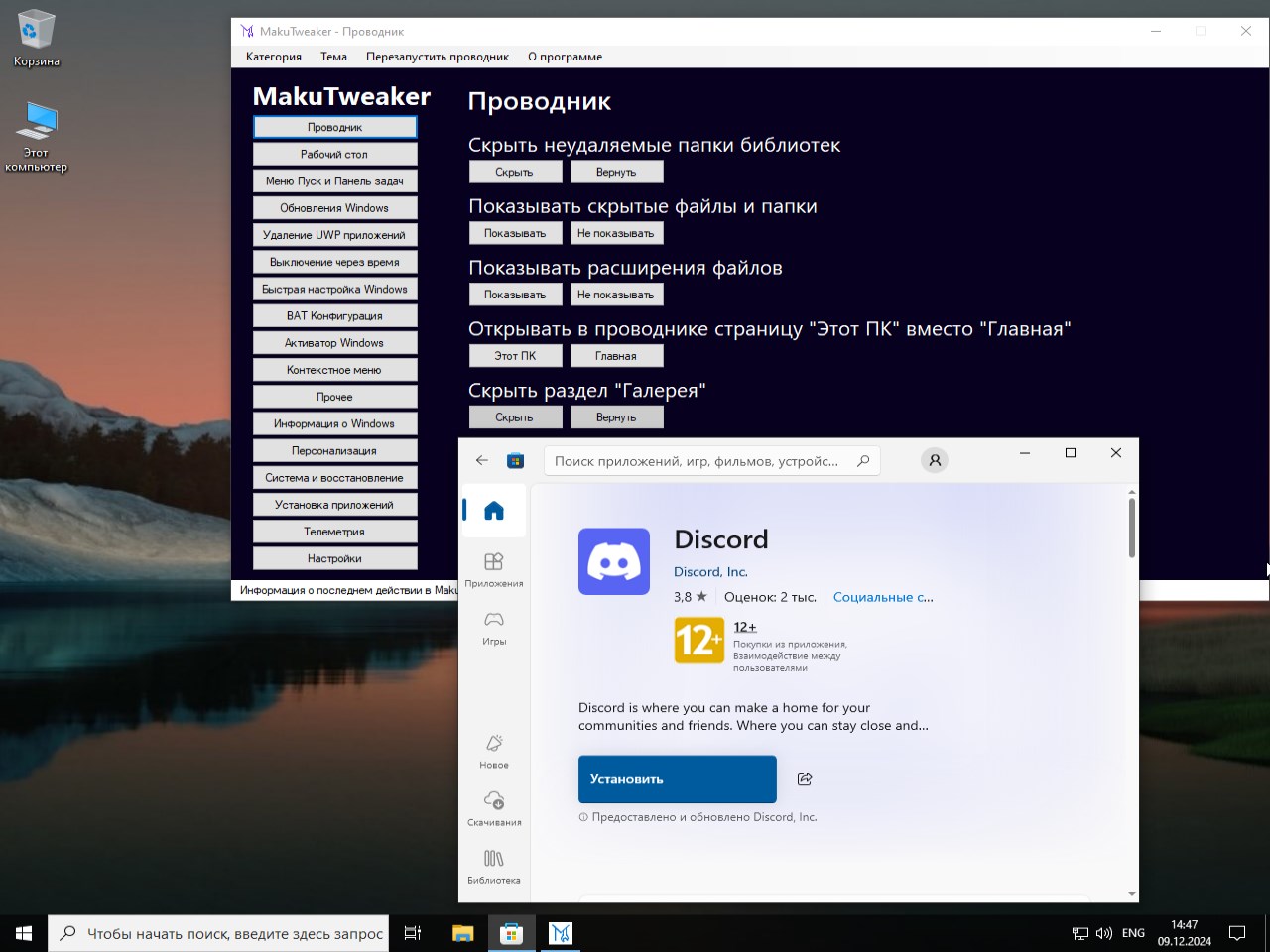
Task: Click the Discord app logo
Action: click(x=614, y=561)
